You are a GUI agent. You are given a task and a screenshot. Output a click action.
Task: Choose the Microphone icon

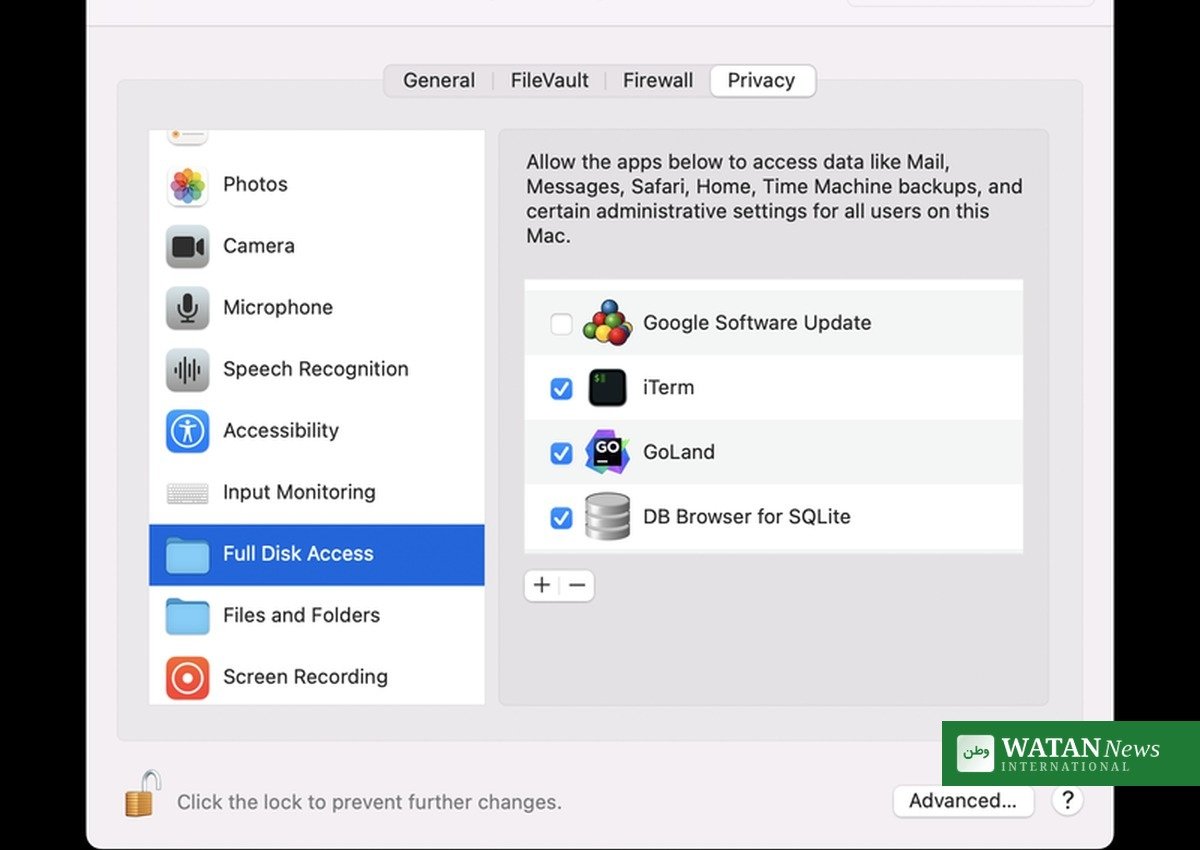point(187,308)
